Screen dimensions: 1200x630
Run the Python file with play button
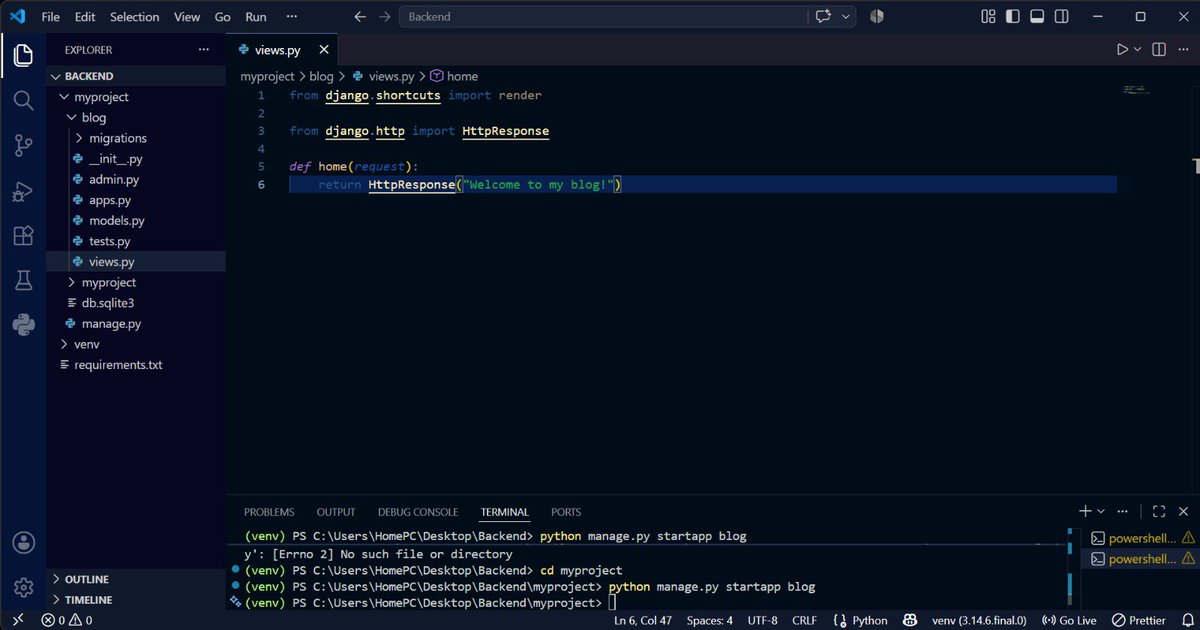tap(1122, 49)
